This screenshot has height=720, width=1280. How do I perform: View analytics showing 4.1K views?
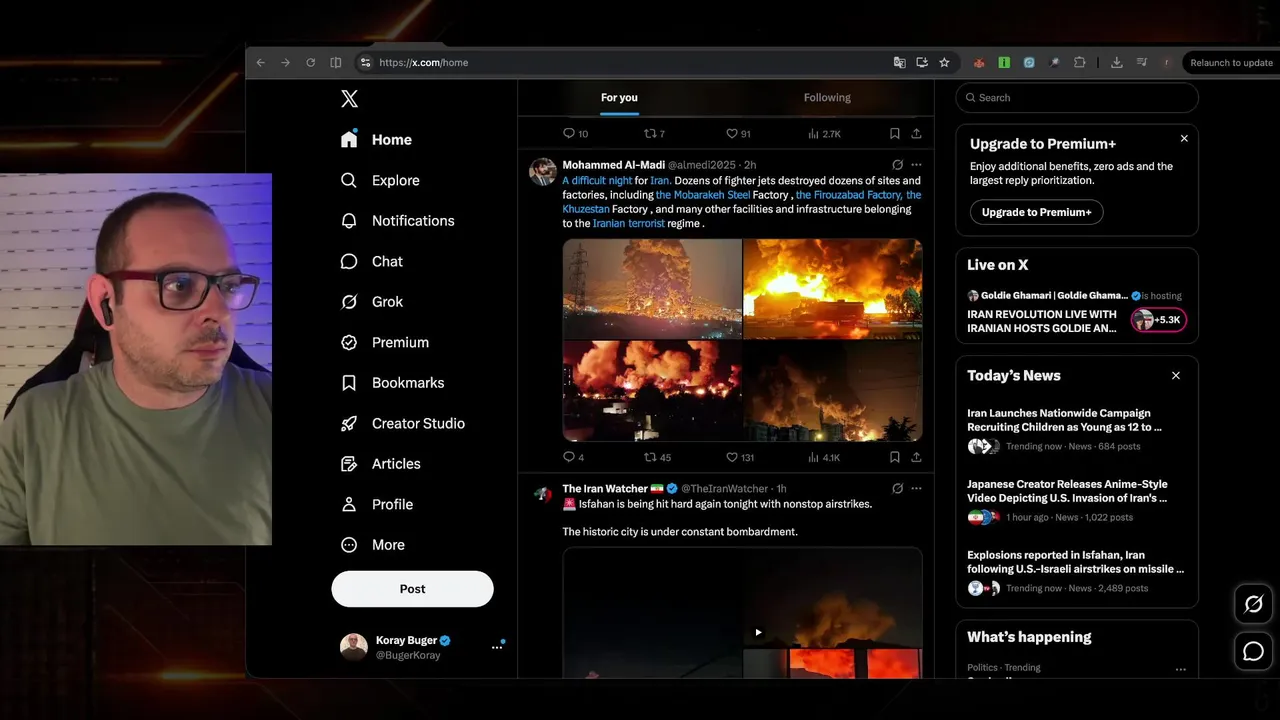pyautogui.click(x=823, y=457)
